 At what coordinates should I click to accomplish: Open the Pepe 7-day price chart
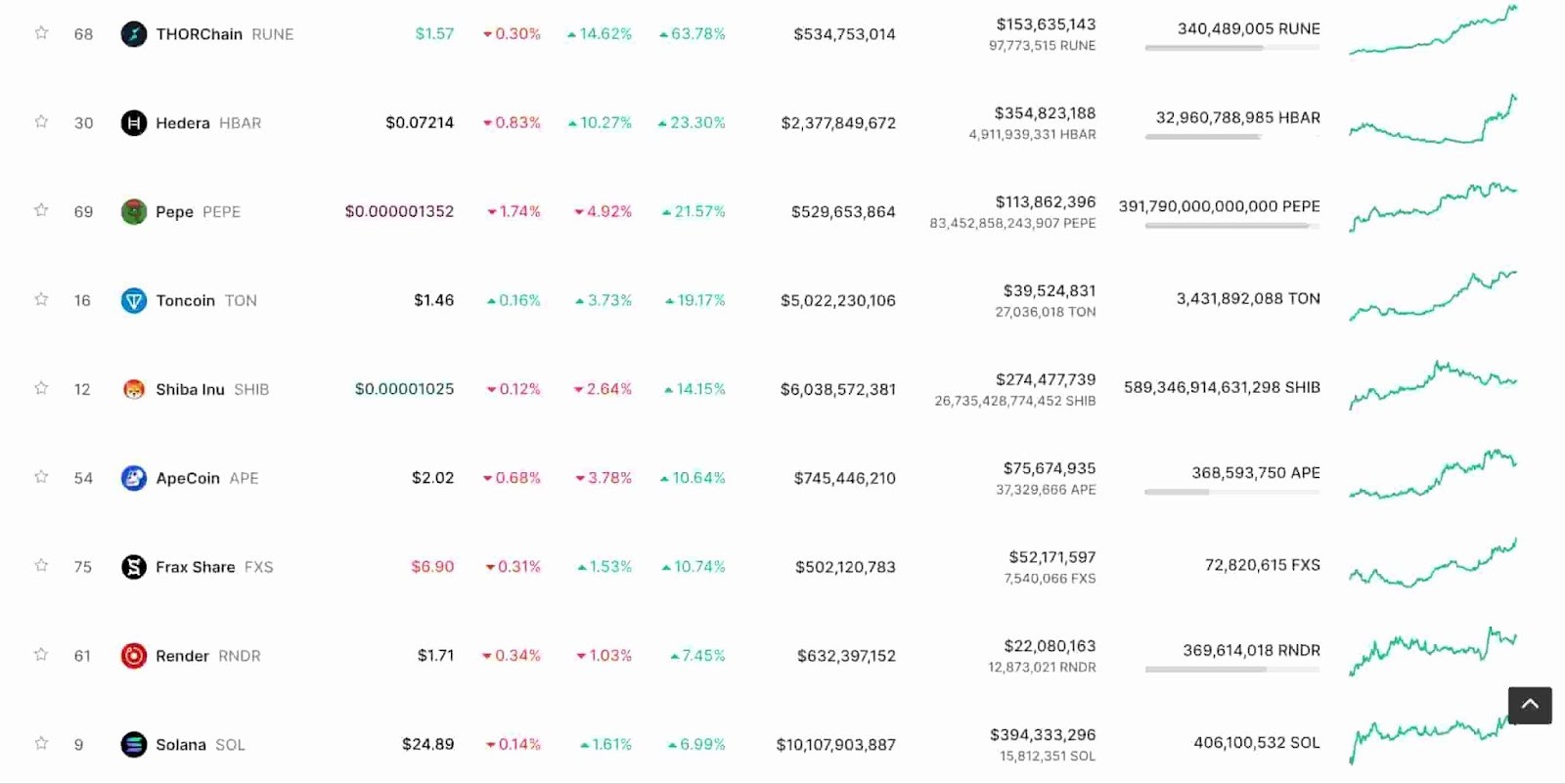coord(1433,206)
